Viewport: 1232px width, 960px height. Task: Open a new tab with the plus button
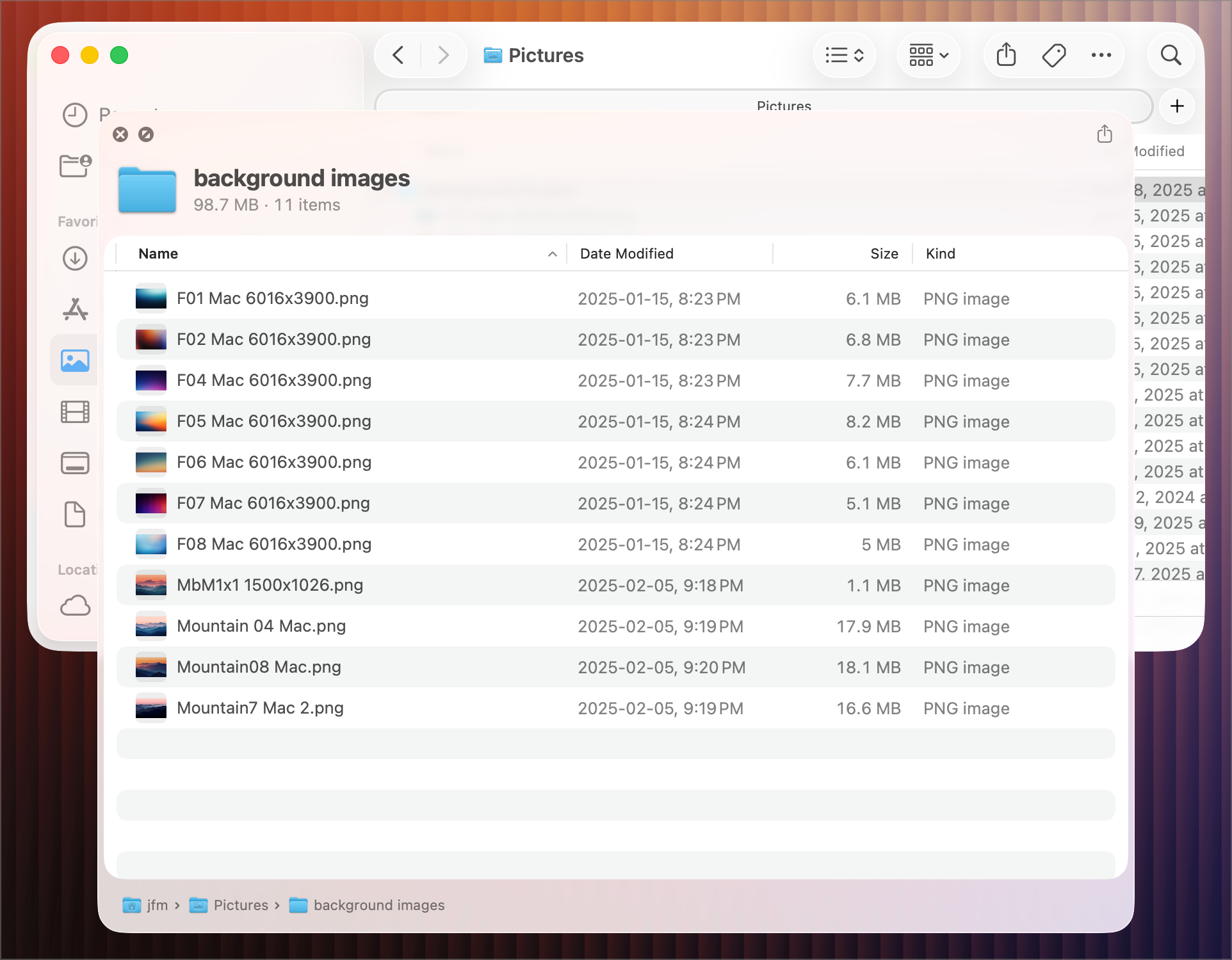(x=1177, y=106)
